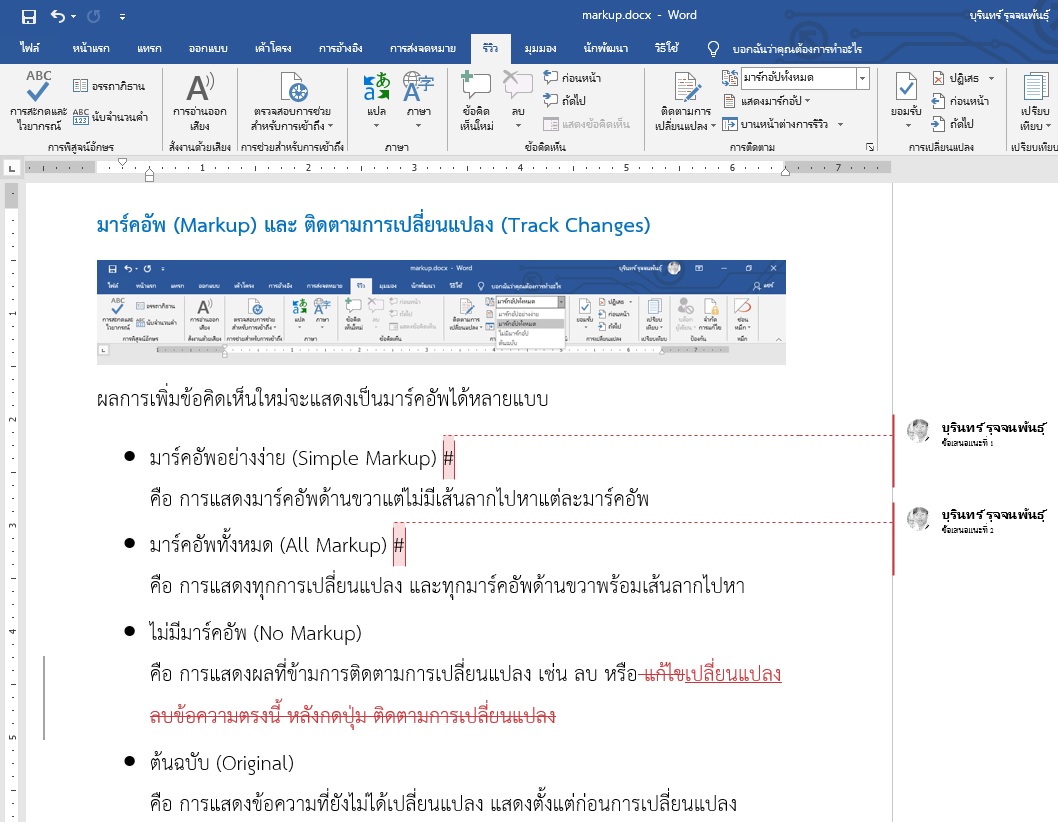1058x822 pixels.
Task: Open the Thesaurus (อรรถาภิธาน) tool
Action: [110, 86]
